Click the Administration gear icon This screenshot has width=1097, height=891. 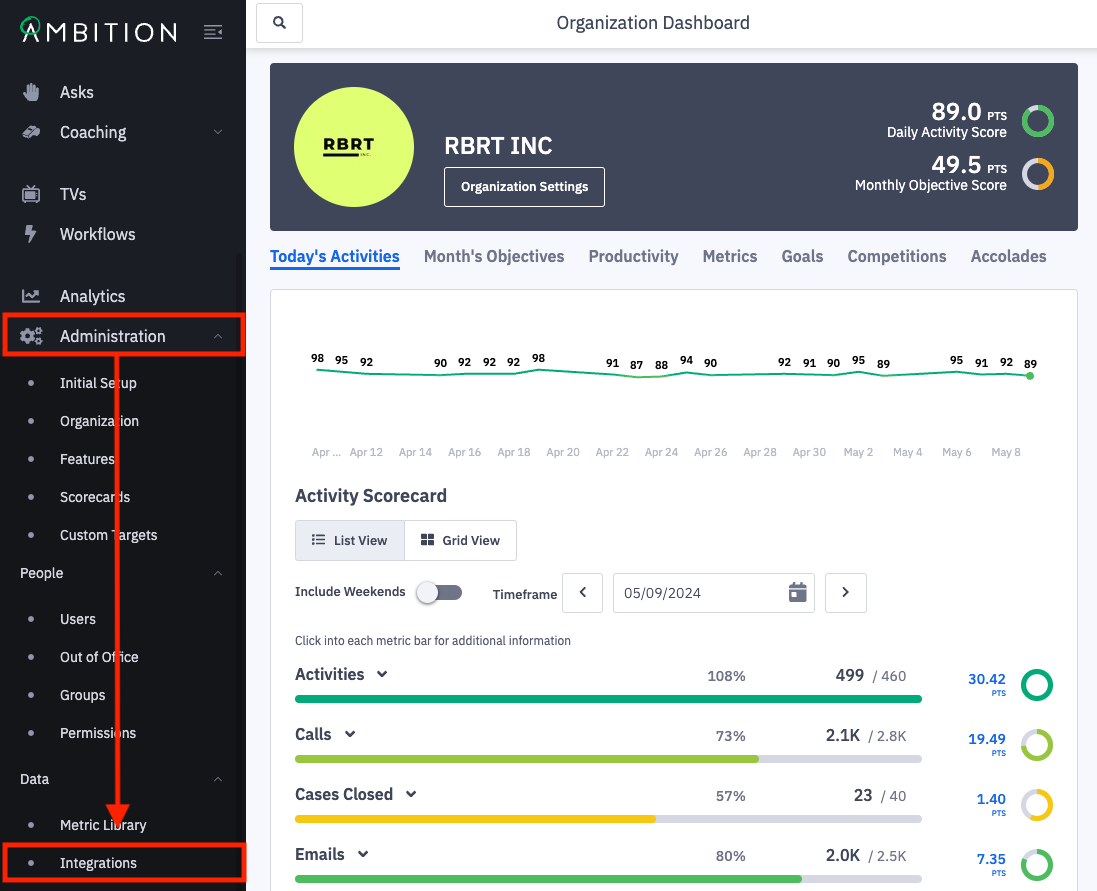coord(31,336)
